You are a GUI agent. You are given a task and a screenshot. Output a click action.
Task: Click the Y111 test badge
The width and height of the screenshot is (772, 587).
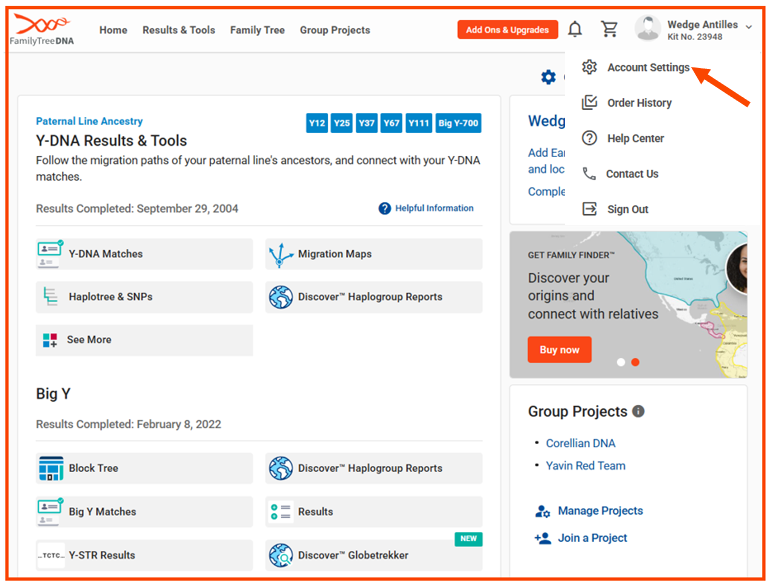(x=418, y=123)
